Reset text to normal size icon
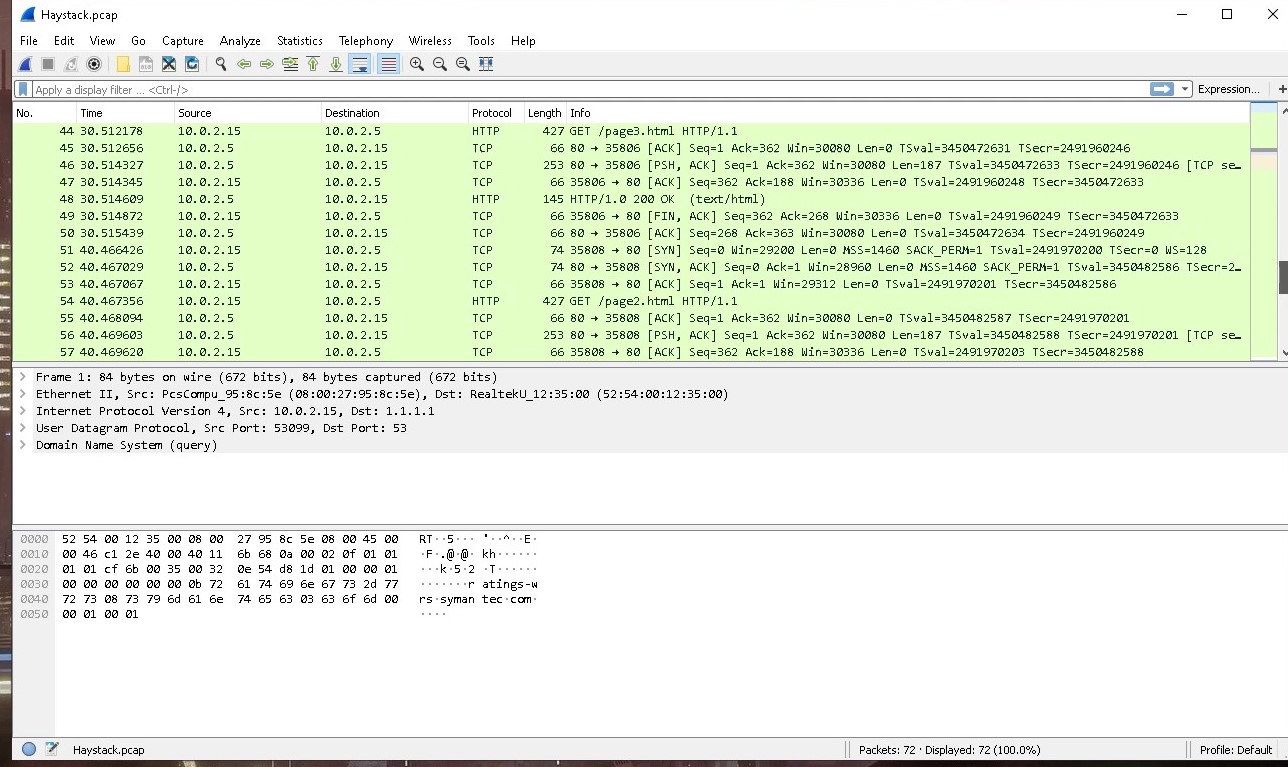 pyautogui.click(x=463, y=64)
